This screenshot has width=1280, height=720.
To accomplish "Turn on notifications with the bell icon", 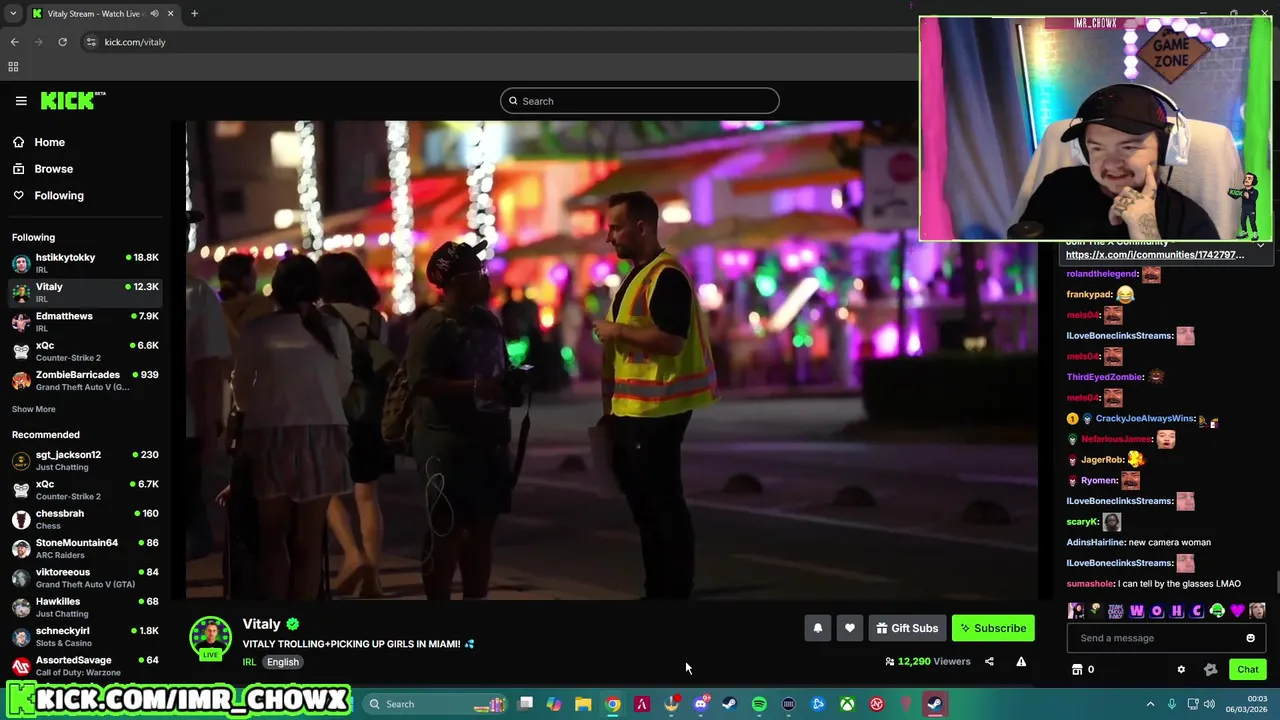I will [818, 628].
